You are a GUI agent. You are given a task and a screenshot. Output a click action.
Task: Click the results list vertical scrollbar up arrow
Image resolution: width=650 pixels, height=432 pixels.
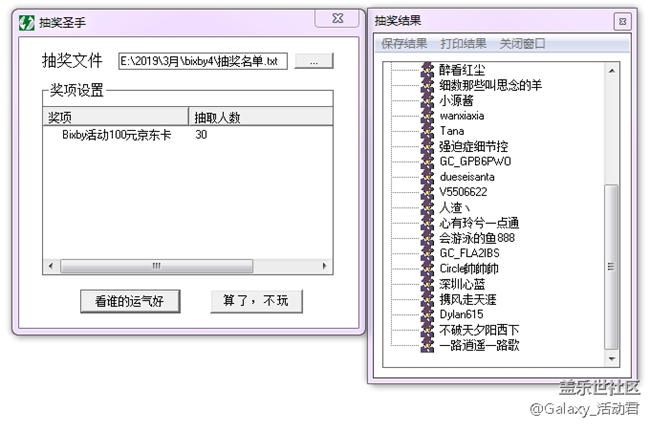pos(612,69)
